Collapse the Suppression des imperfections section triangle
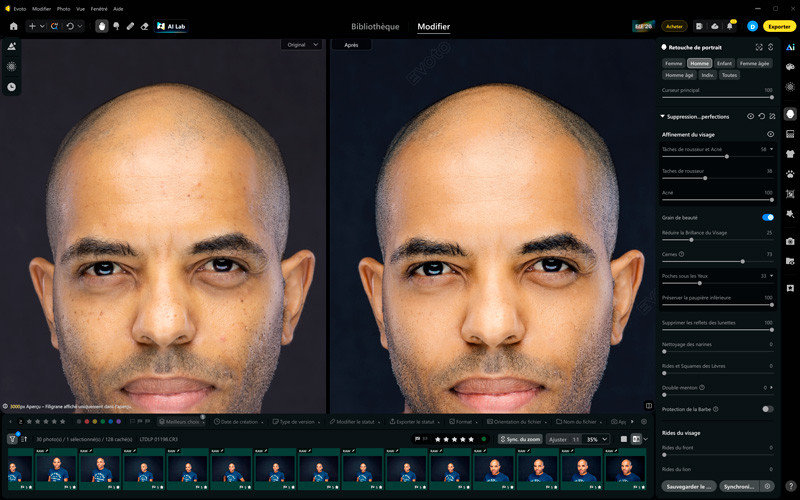The image size is (800, 500). (x=662, y=116)
